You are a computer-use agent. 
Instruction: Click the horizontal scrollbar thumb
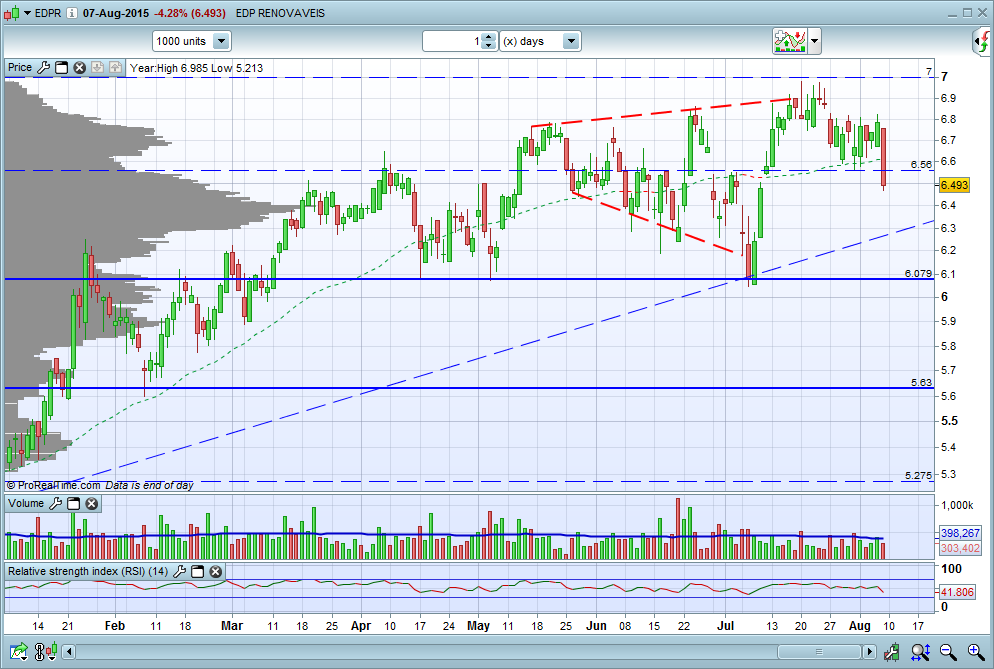pos(819,651)
